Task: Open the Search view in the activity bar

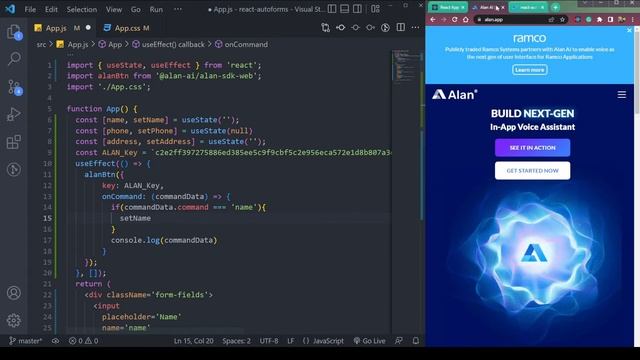Action: pyautogui.click(x=14, y=59)
